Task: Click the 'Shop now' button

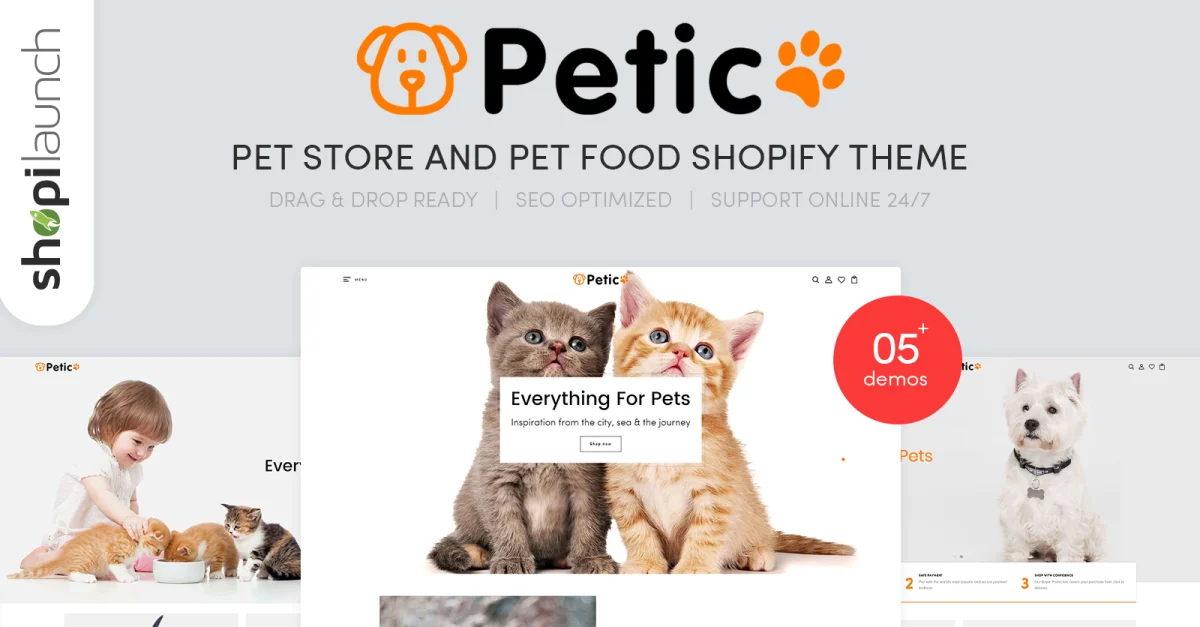Action: point(600,444)
